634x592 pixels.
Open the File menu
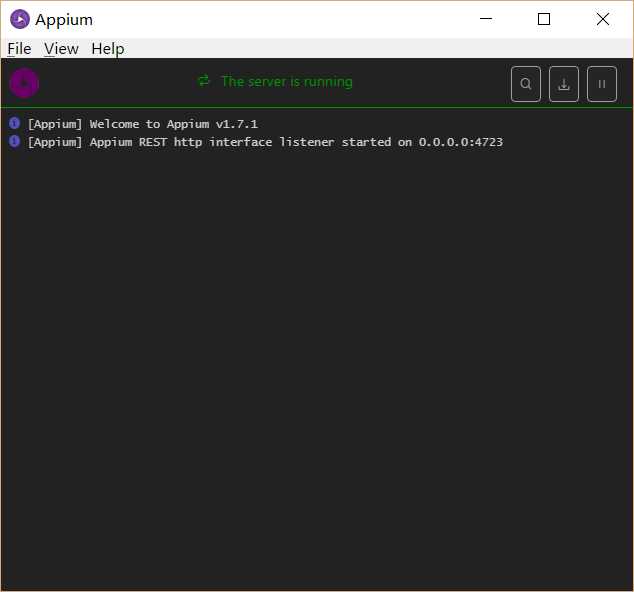[x=19, y=49]
